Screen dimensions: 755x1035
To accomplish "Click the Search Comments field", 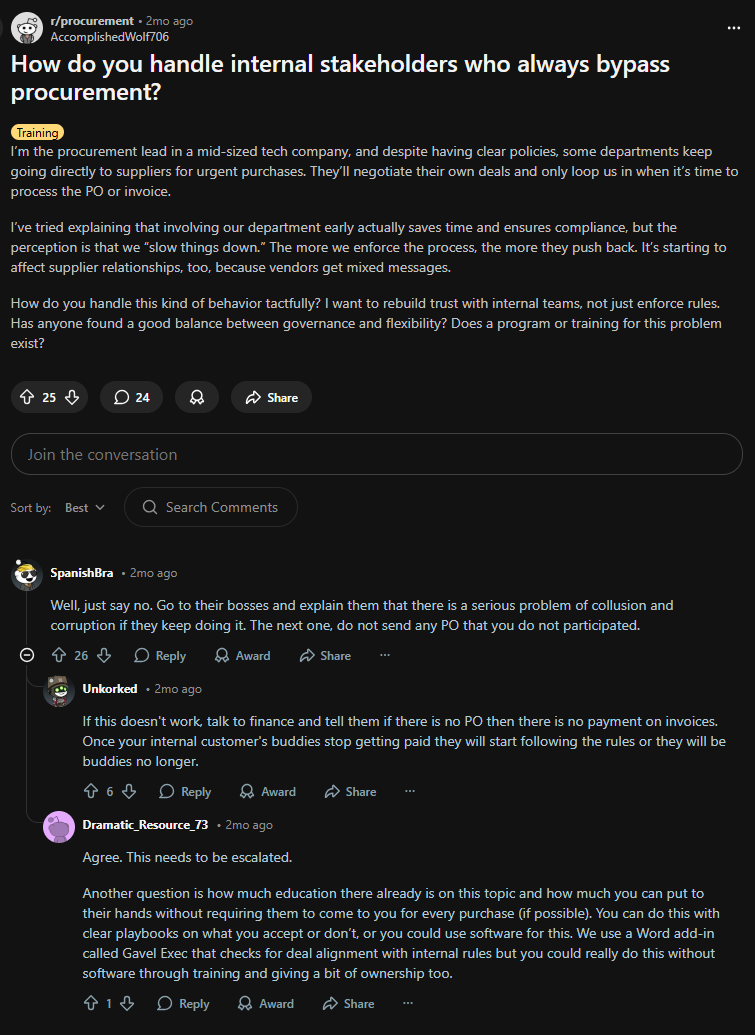I will coord(211,507).
